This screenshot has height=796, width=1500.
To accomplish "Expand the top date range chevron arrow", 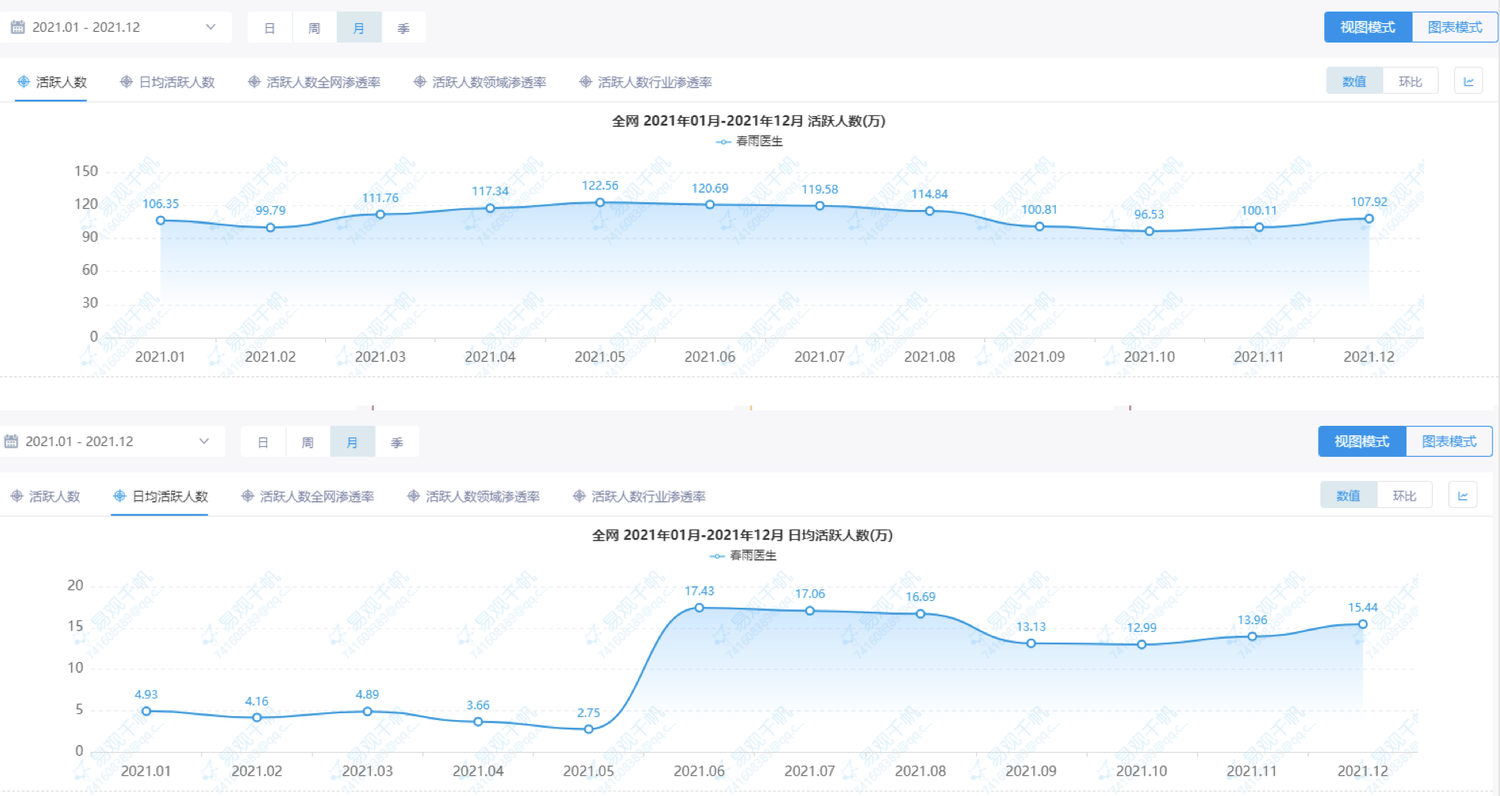I will pos(211,27).
